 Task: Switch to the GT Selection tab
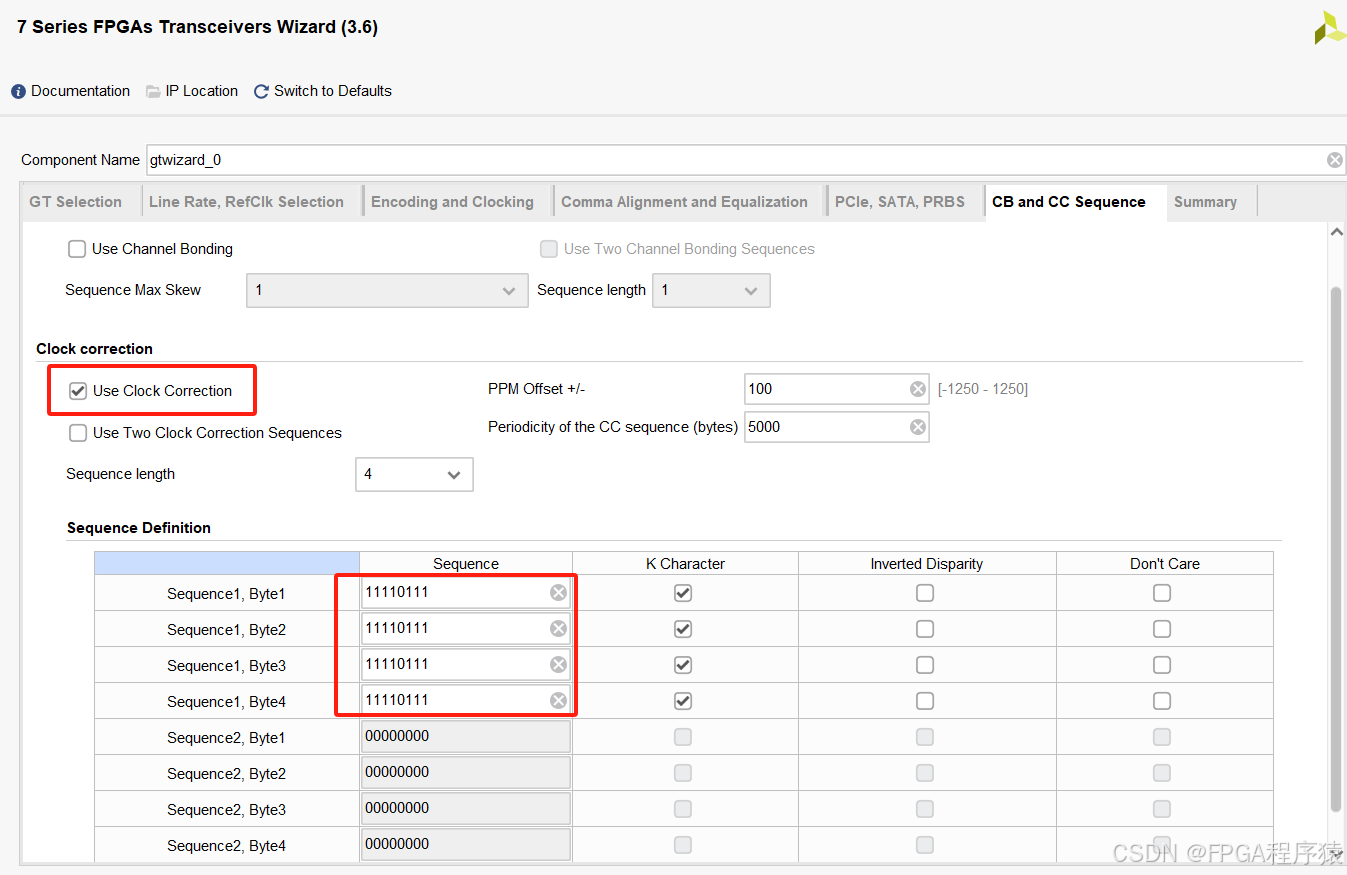76,202
